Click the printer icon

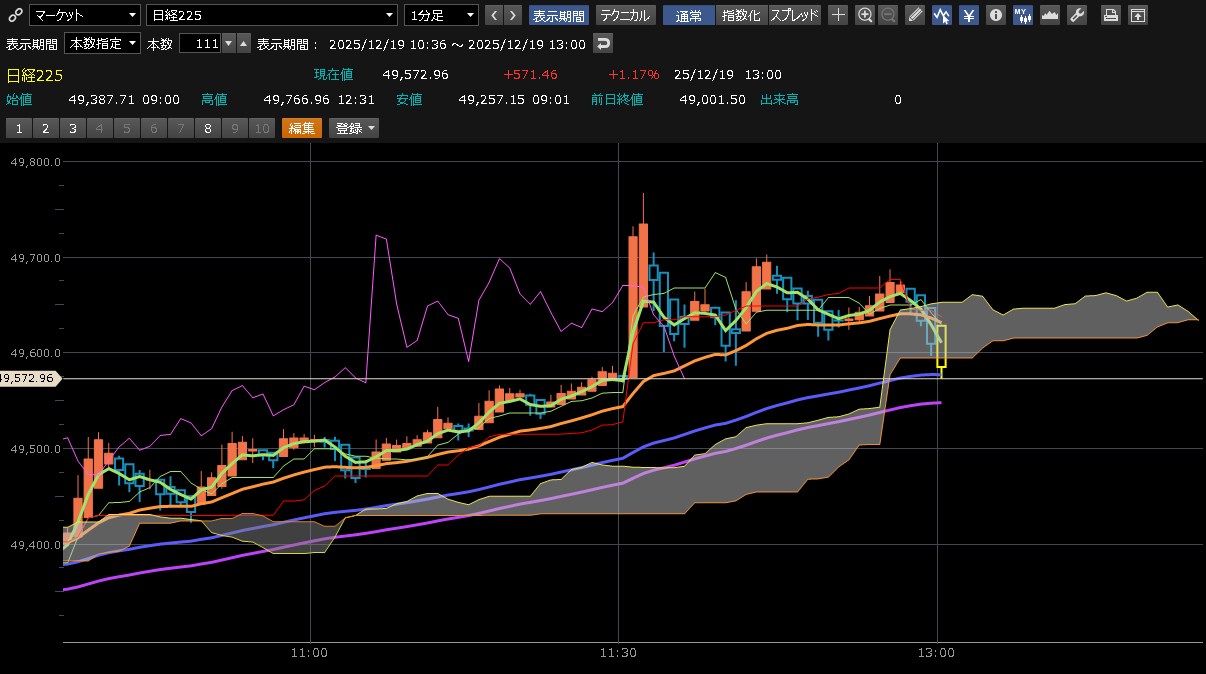[x=1111, y=15]
